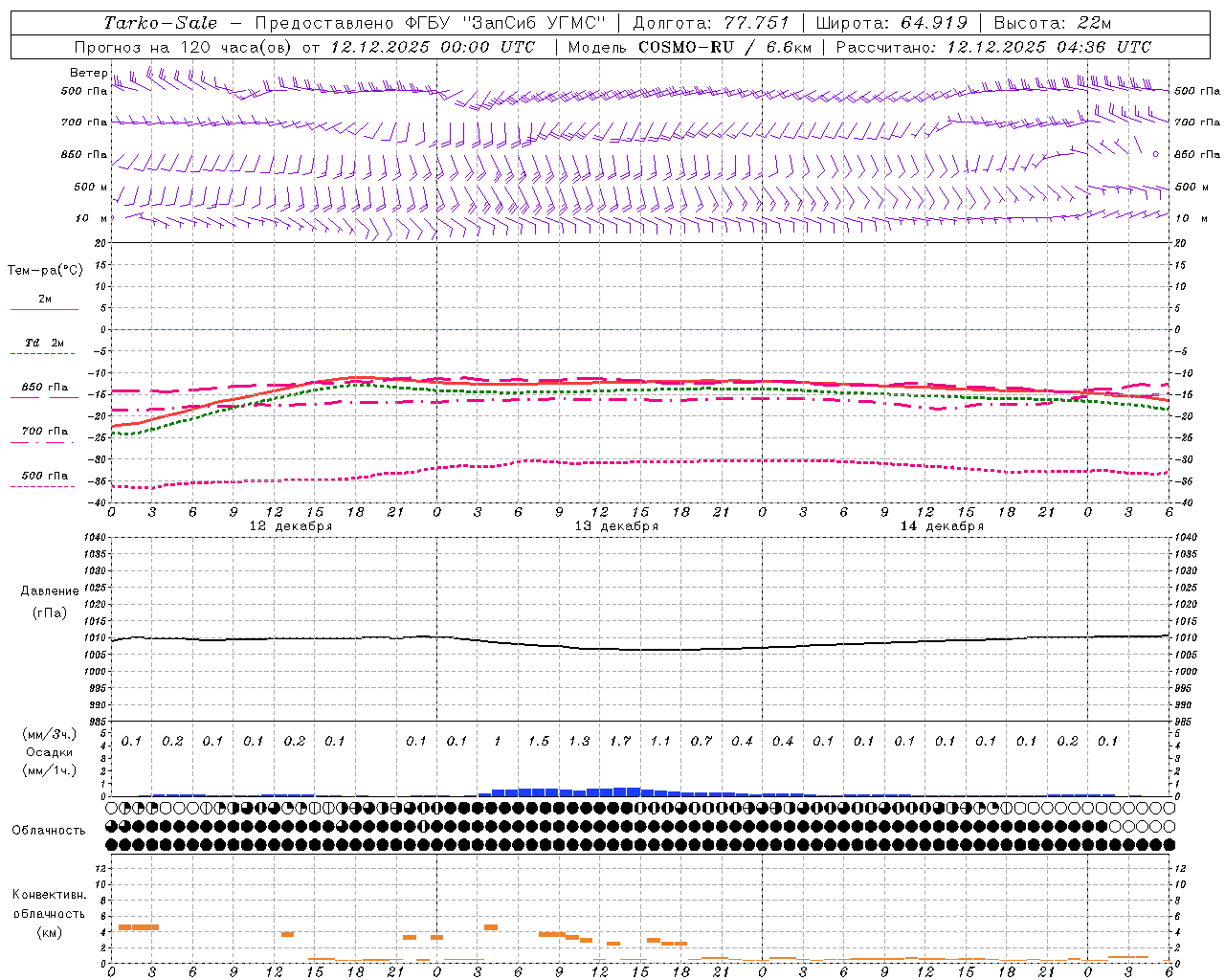
Task: Select the "Долгота: 77.751" header field
Action: 711,23
